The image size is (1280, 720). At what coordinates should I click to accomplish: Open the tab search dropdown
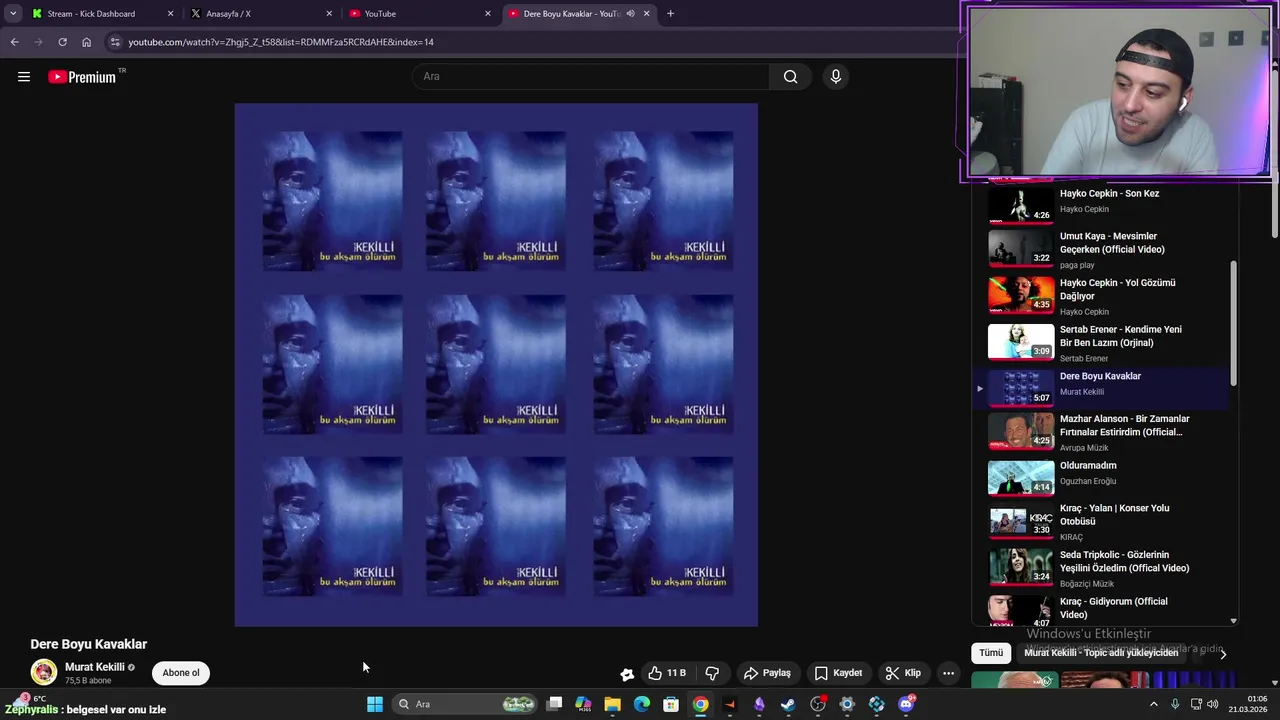point(13,13)
